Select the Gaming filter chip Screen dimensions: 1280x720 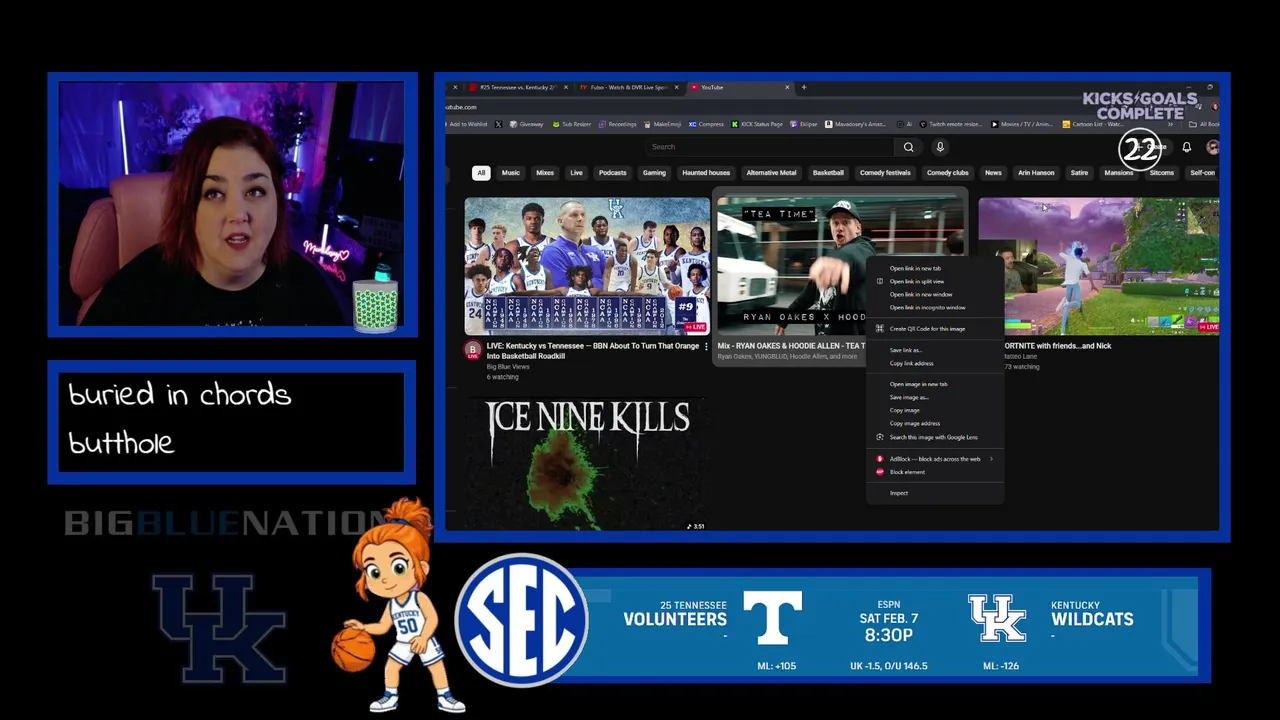click(x=654, y=173)
